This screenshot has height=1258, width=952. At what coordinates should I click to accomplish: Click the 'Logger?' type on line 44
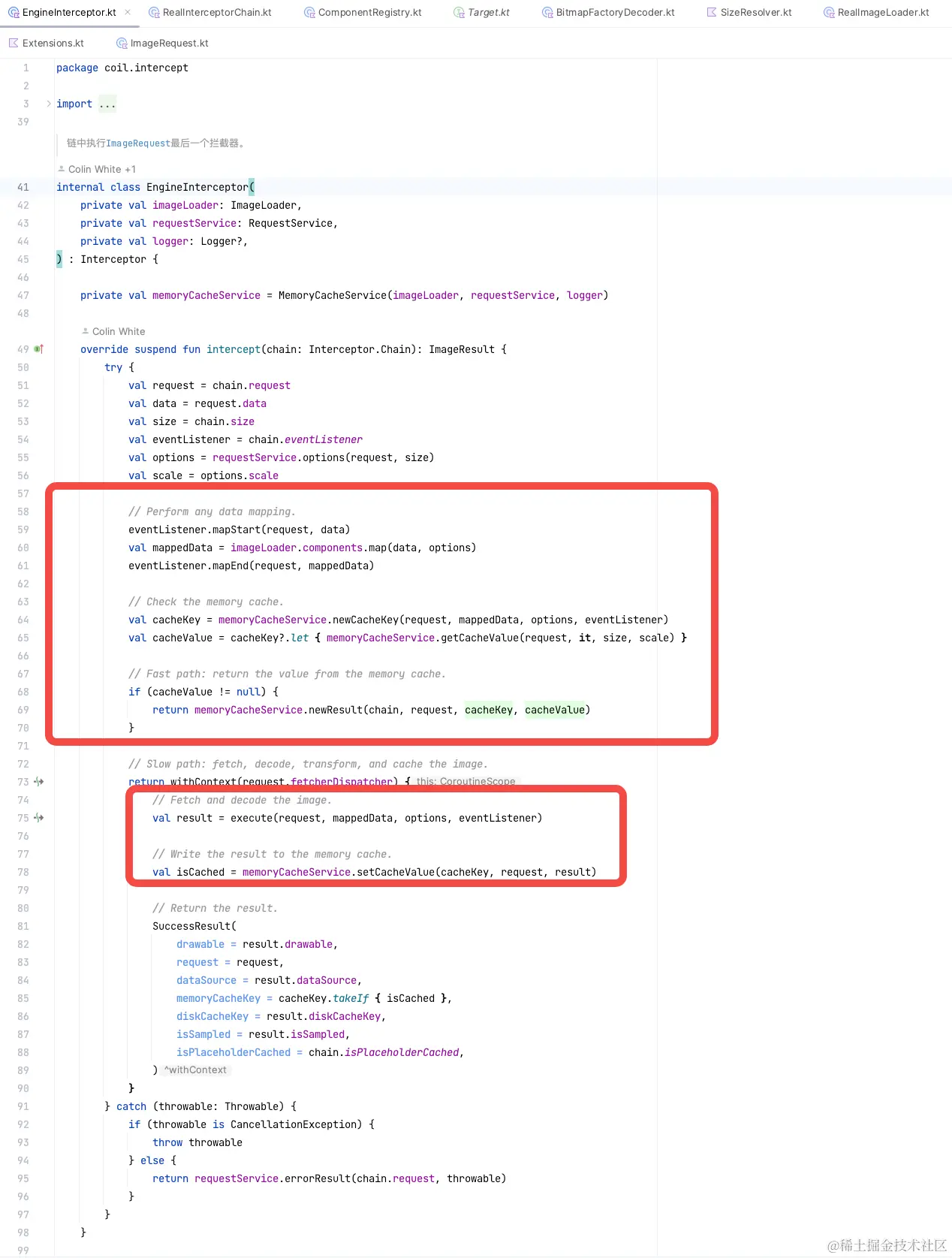coord(221,241)
